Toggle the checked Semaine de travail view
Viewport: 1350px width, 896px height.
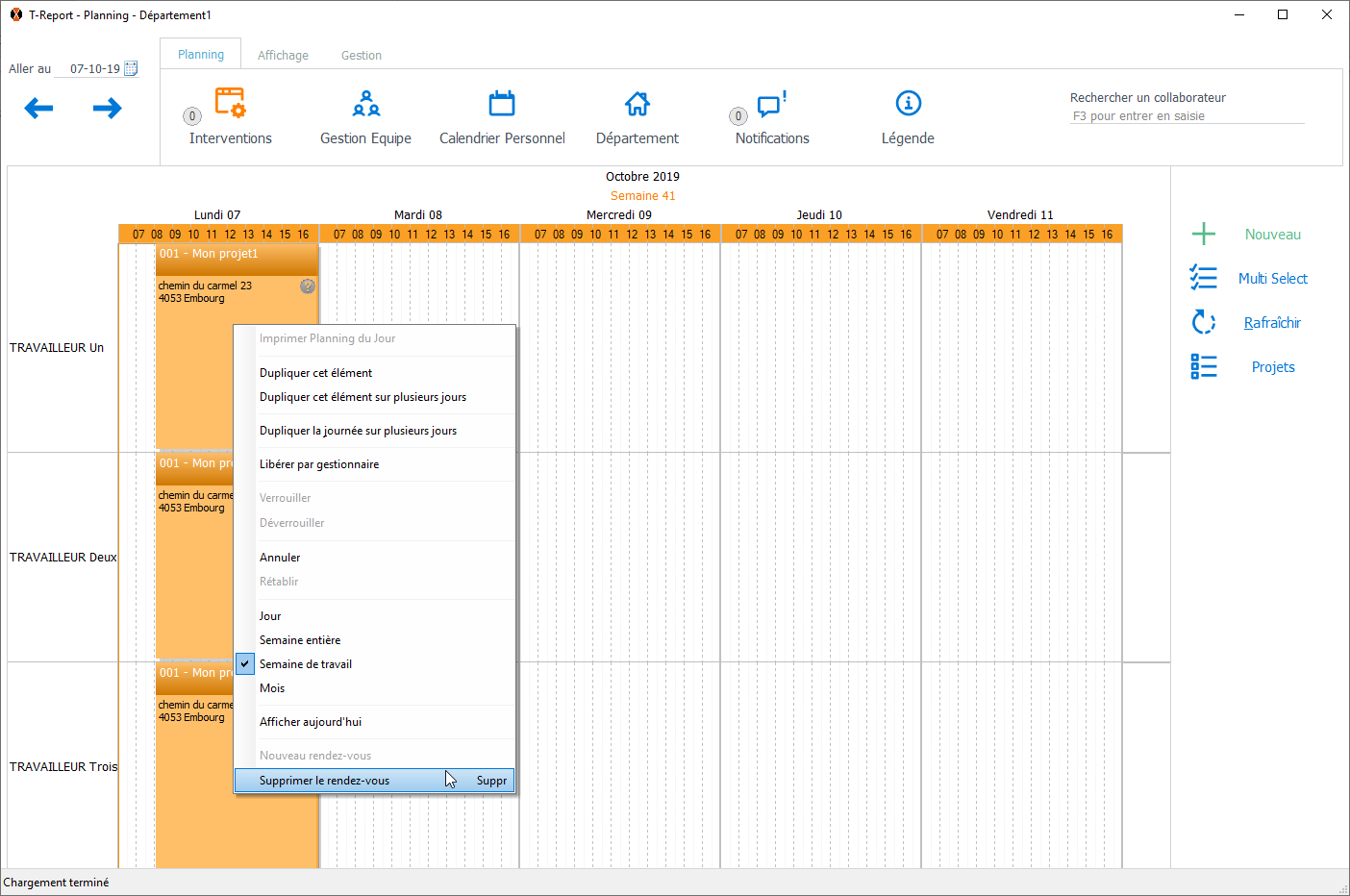pos(306,664)
